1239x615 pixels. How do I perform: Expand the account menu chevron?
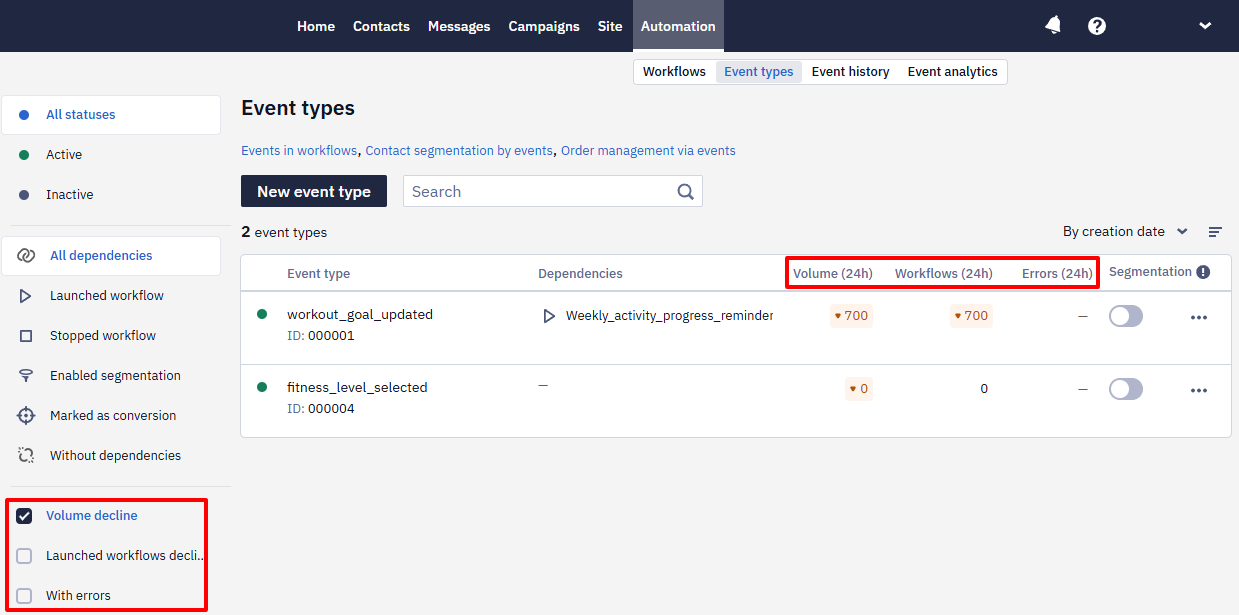tap(1205, 26)
